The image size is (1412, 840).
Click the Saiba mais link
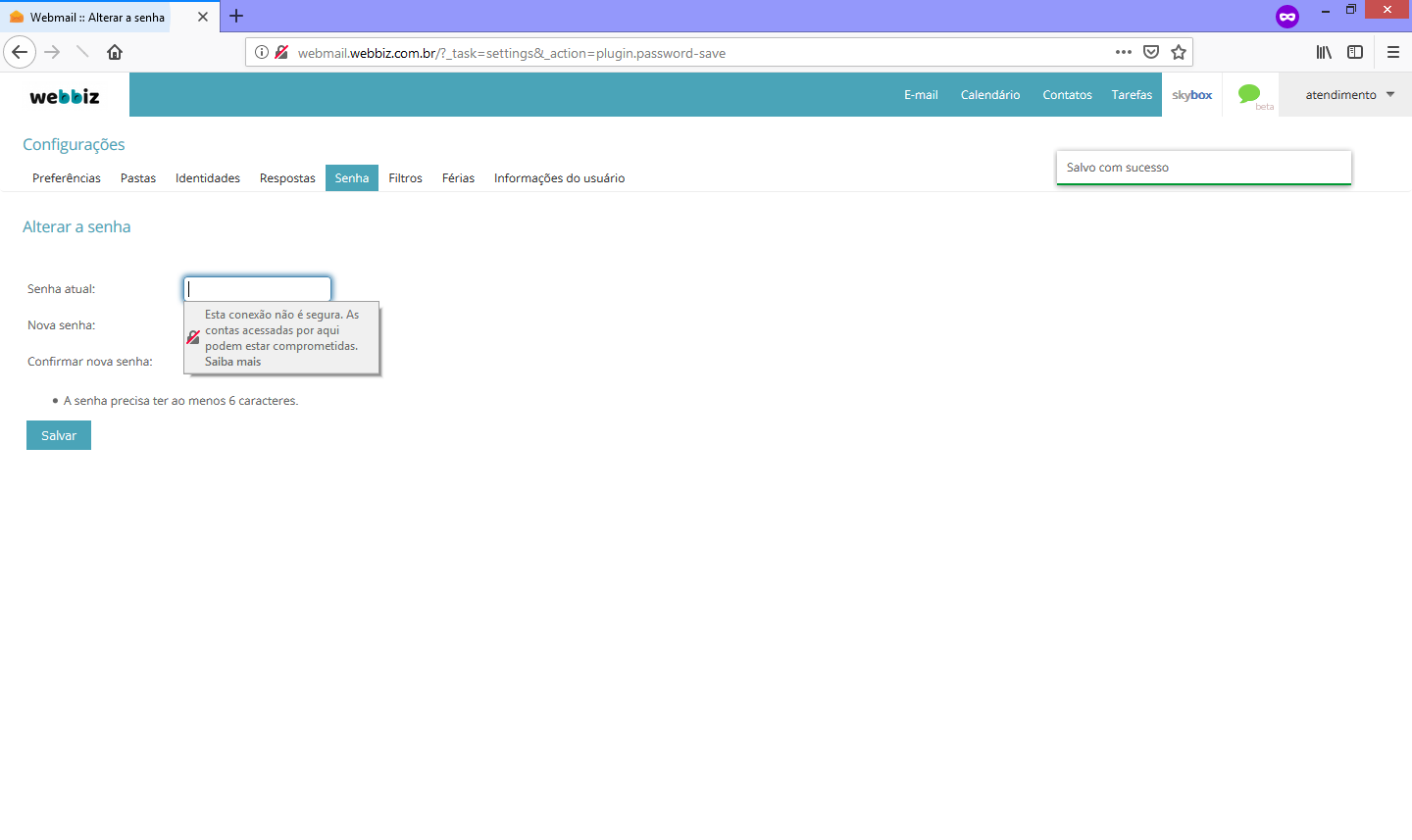click(233, 362)
